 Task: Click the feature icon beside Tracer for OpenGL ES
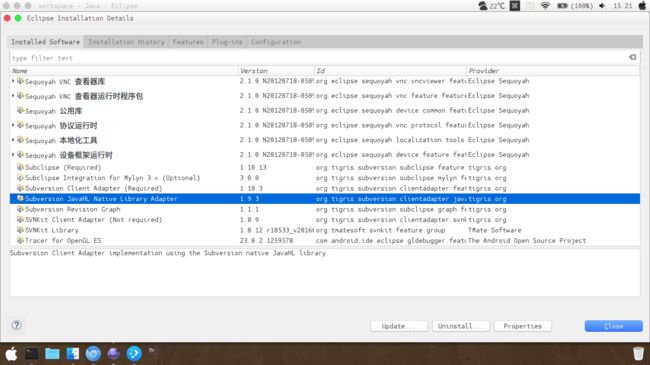point(20,240)
